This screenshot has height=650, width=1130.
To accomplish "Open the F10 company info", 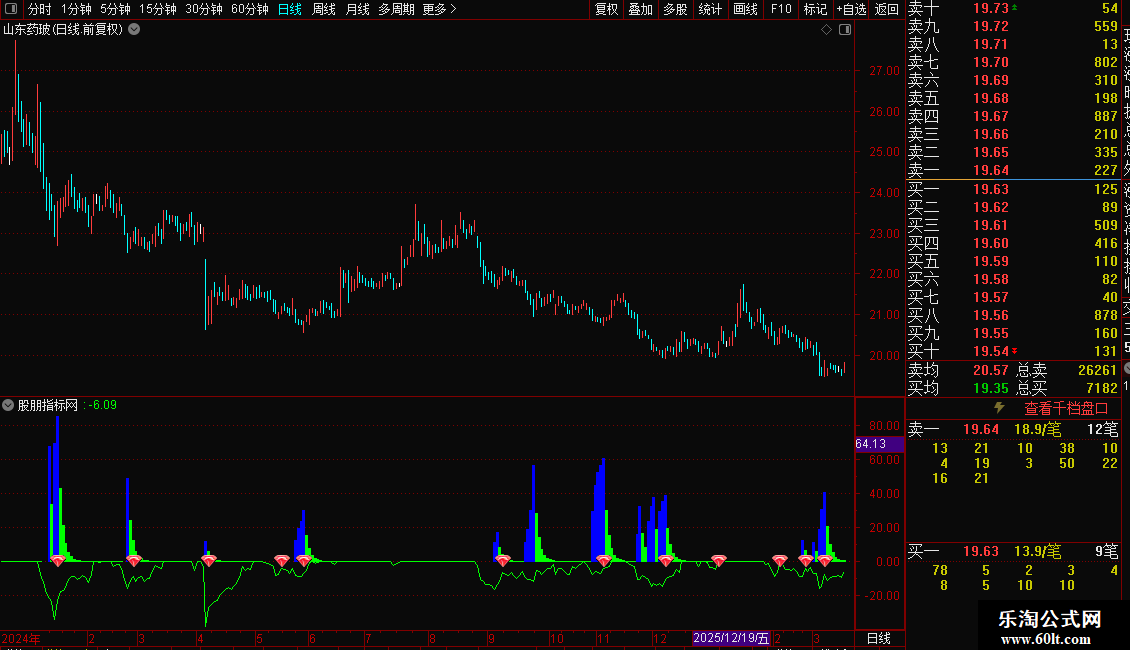I will (x=780, y=9).
